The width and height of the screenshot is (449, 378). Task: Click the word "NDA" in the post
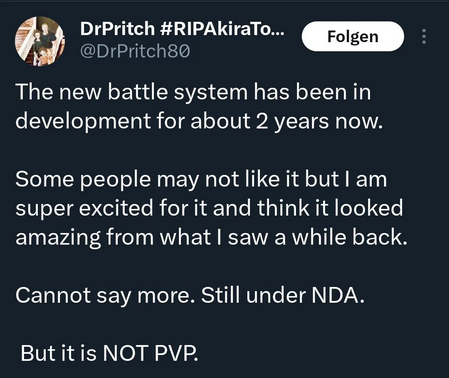[335, 295]
